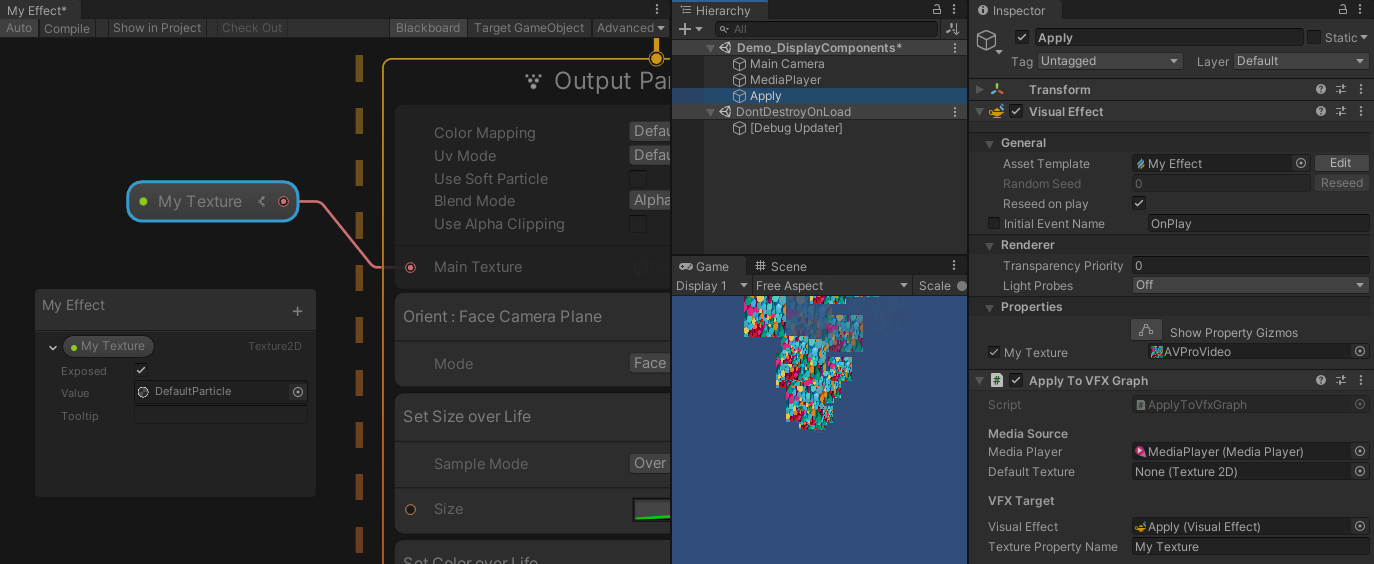
Task: Toggle Hierarchy alphabetical sort icon
Action: point(953,29)
